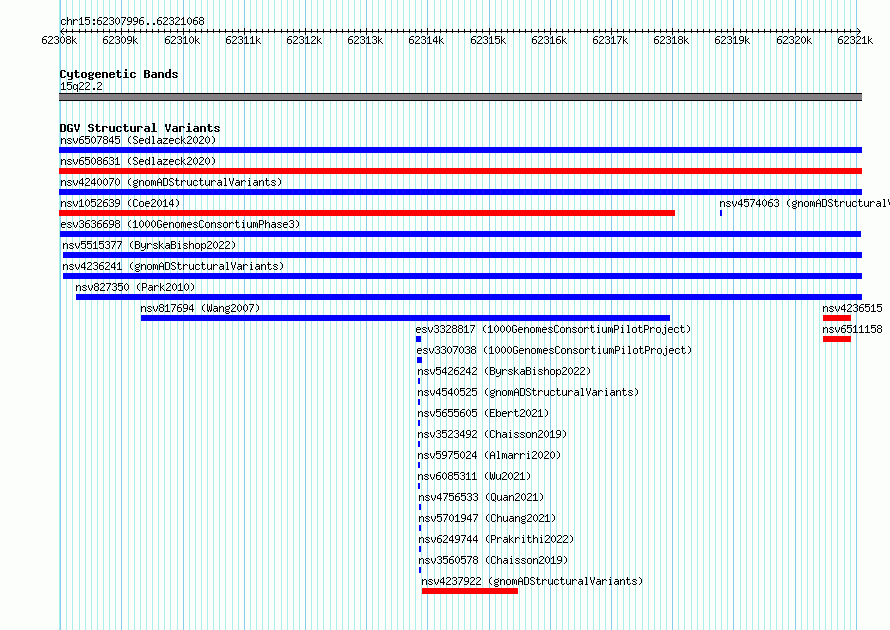Select the gray 15q22.2 cytogenetic band bar
The width and height of the screenshot is (890, 630).
460,97
